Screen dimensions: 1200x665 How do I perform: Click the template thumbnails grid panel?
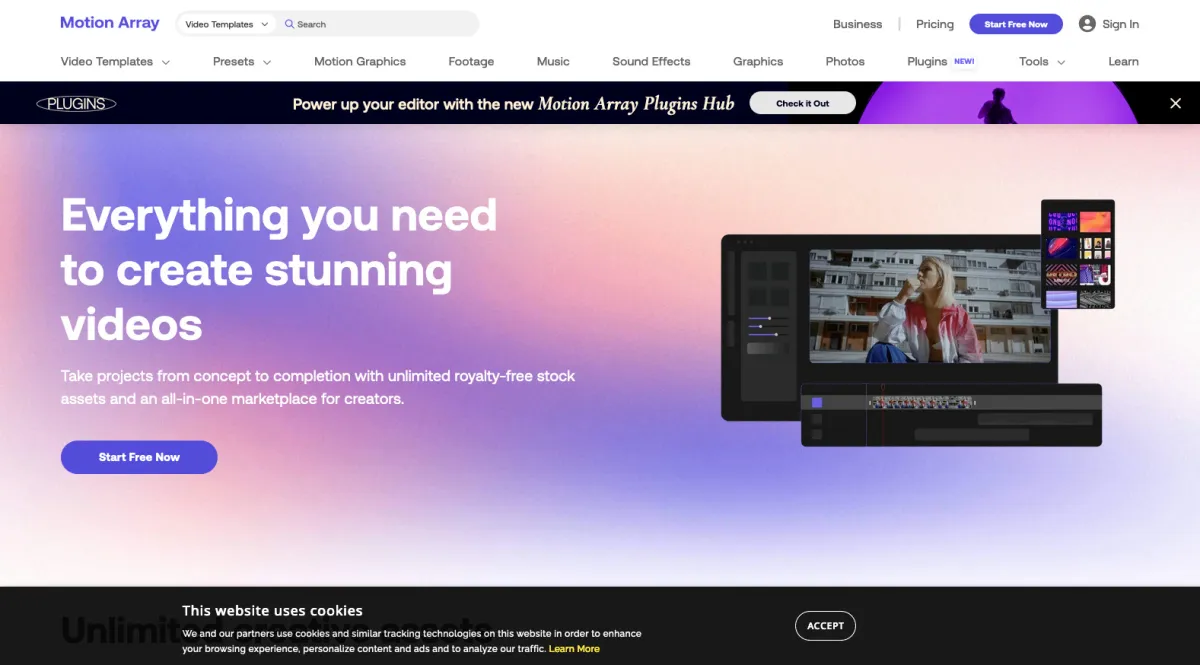pyautogui.click(x=1078, y=255)
